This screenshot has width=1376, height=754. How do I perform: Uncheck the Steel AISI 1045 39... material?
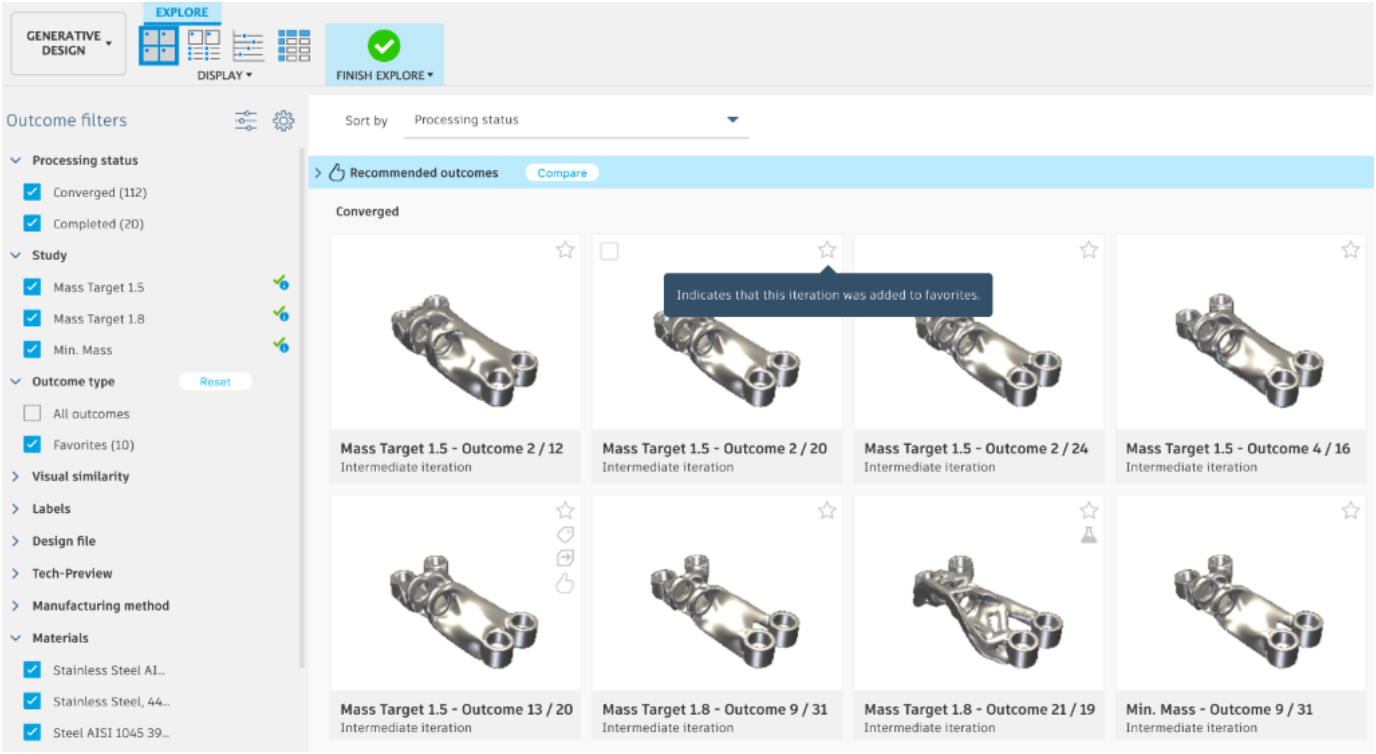(x=32, y=733)
